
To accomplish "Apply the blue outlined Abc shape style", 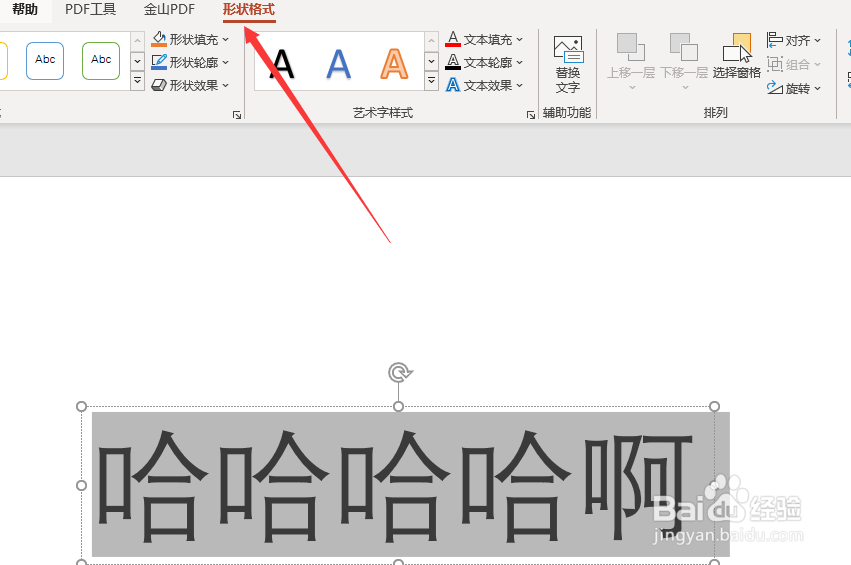I will (45, 61).
